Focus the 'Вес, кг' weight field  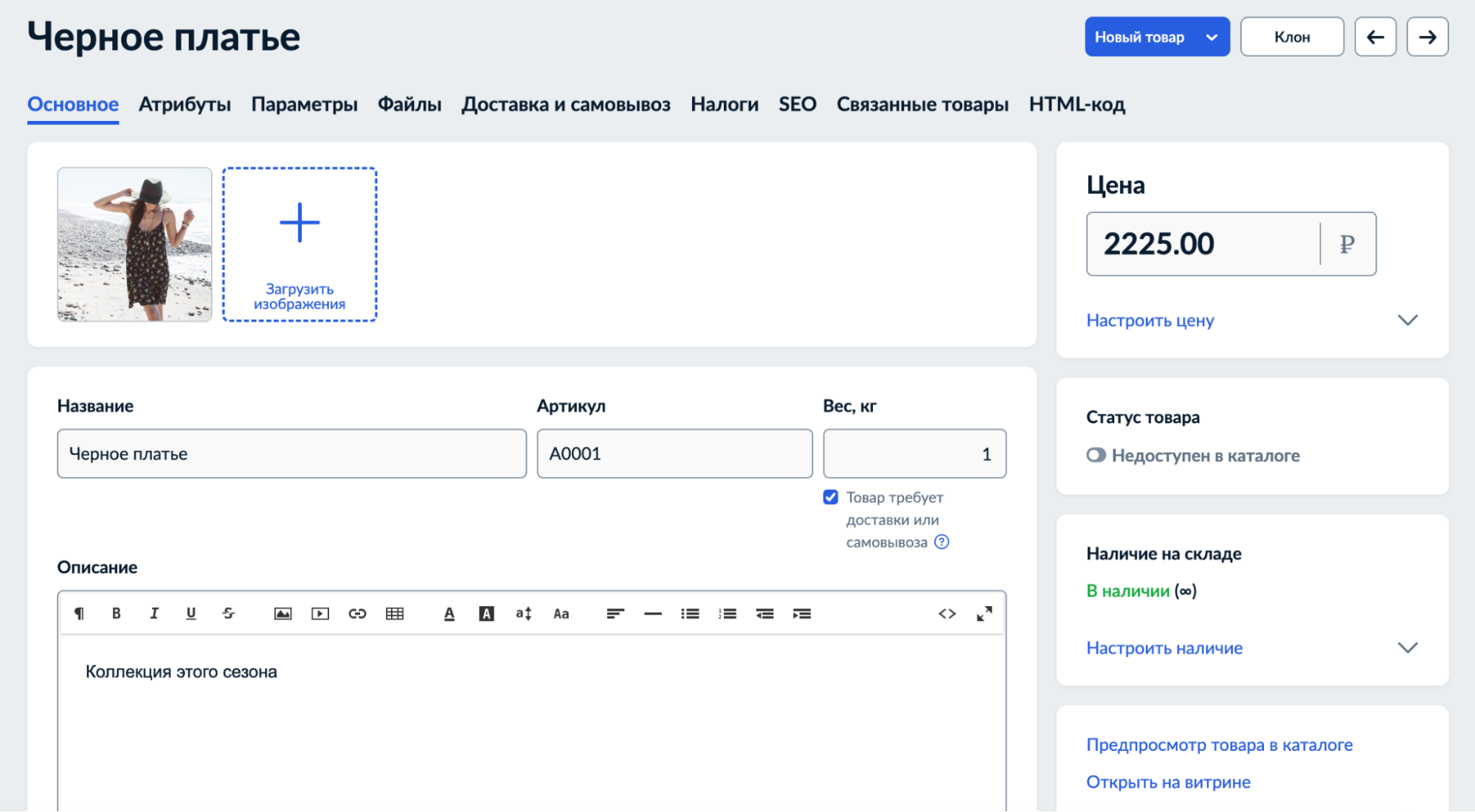[915, 454]
